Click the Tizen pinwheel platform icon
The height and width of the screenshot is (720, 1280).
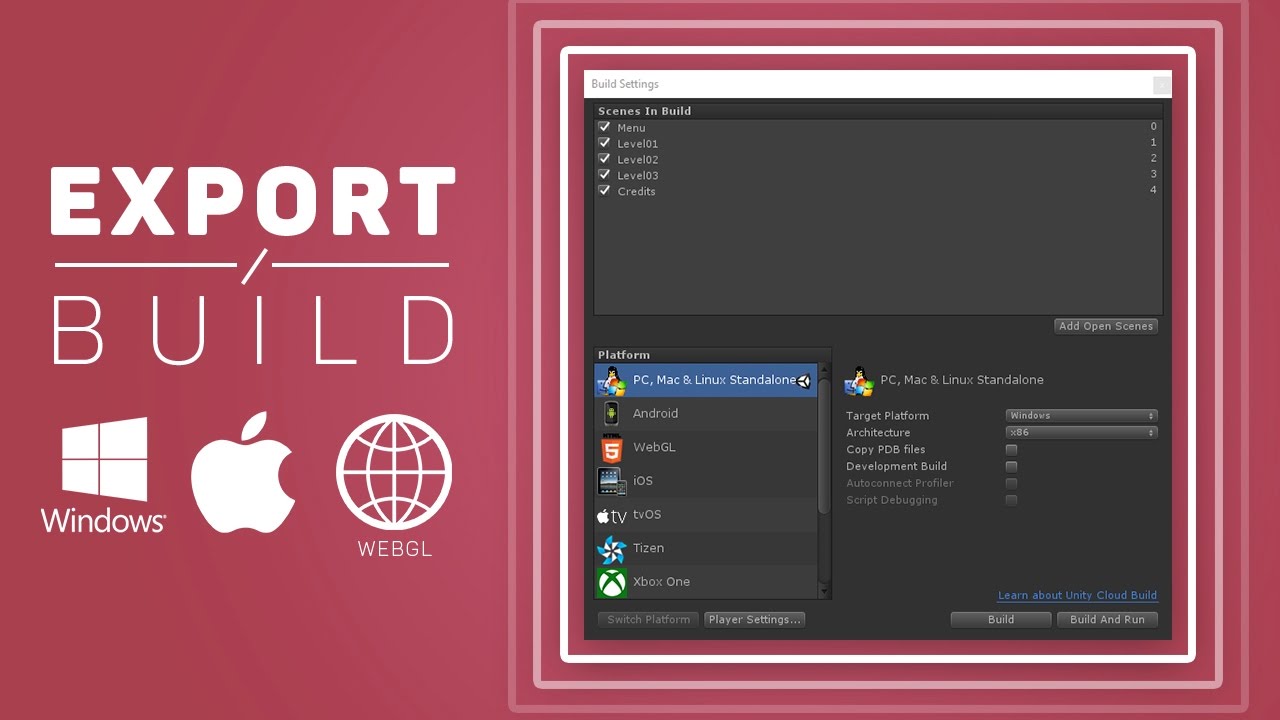[x=611, y=548]
